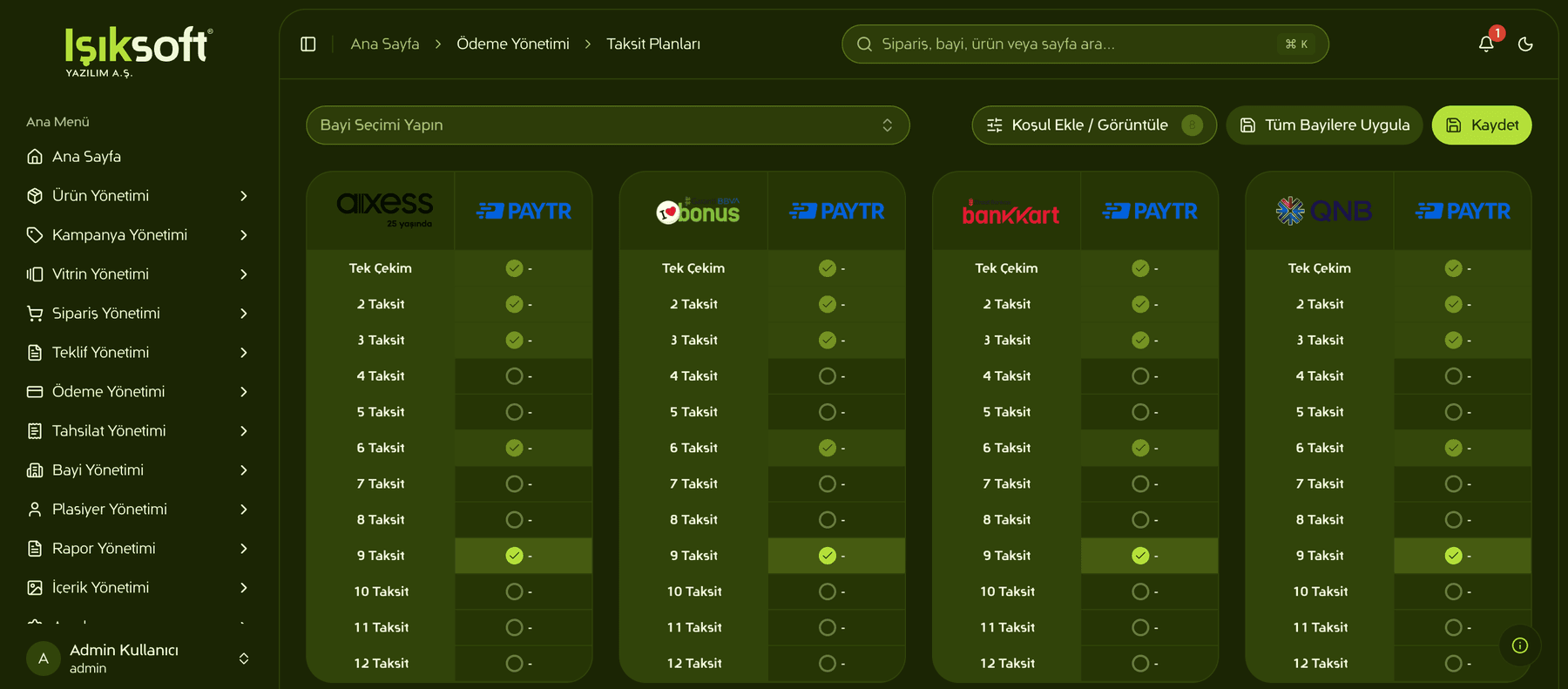
Task: Open the notifications bell
Action: pos(1486,44)
